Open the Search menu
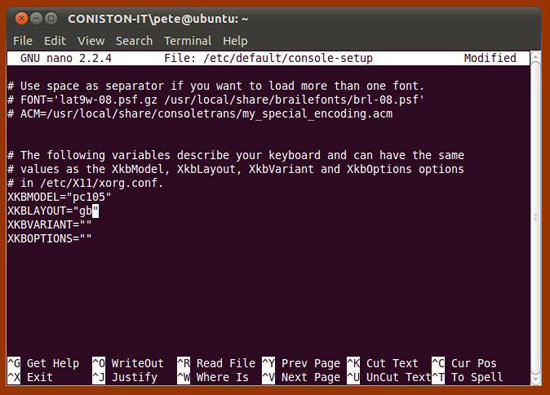The height and width of the screenshot is (395, 550). click(134, 41)
